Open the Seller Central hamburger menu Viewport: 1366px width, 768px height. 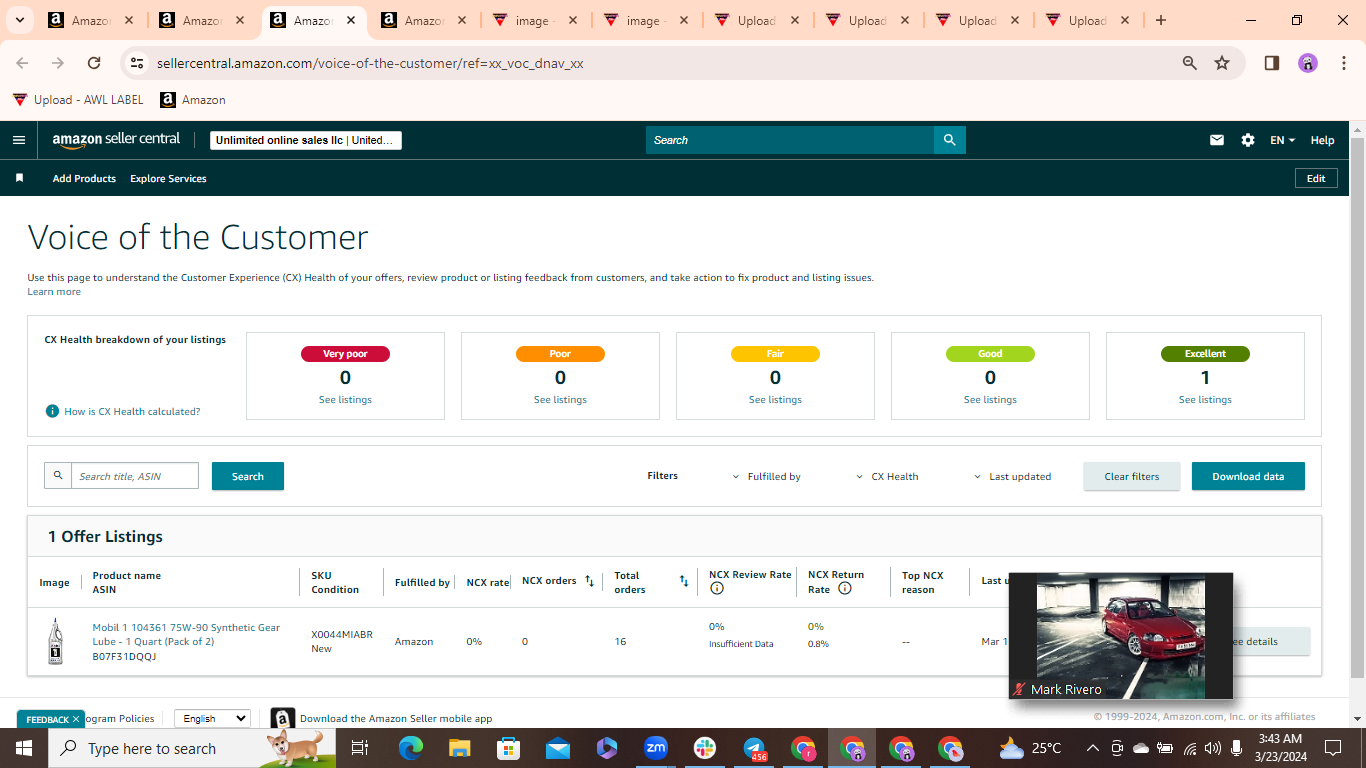click(18, 140)
